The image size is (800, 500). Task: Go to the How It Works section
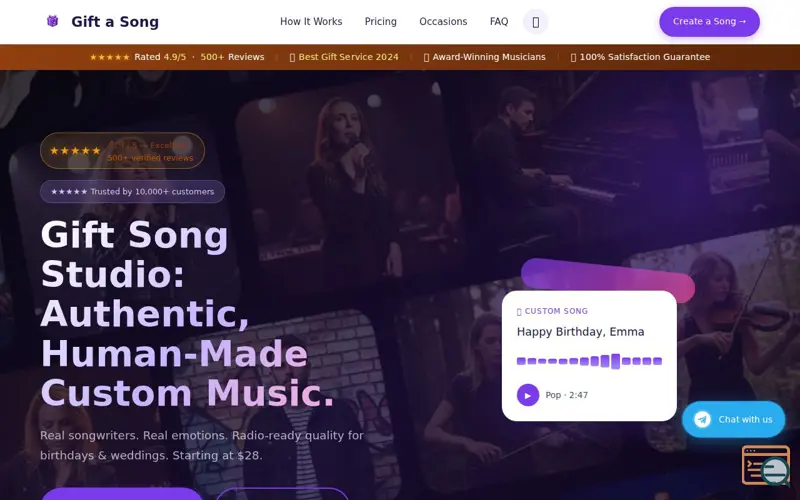point(311,21)
